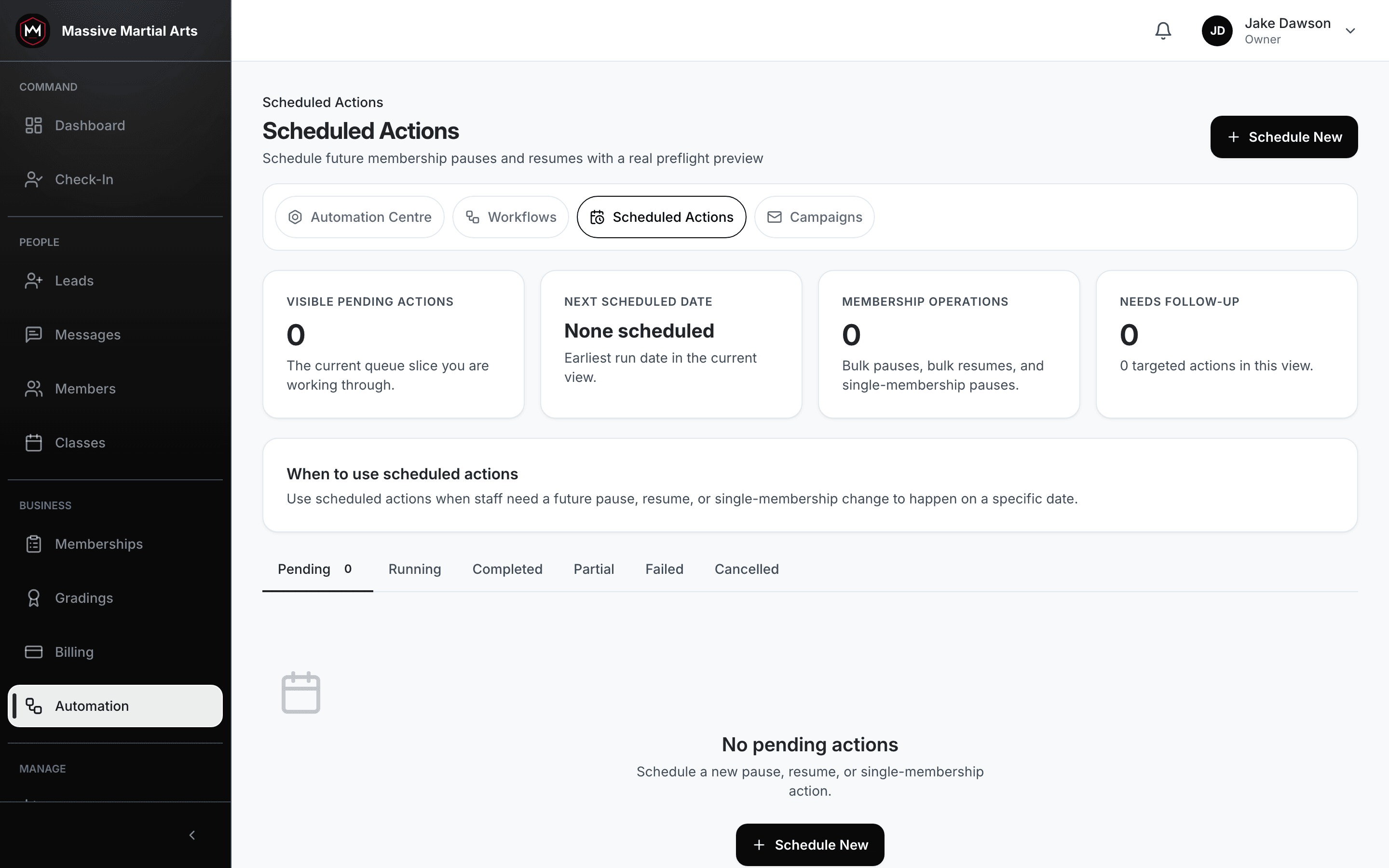
Task: Click the Pending tab count badge 0
Action: pos(348,569)
